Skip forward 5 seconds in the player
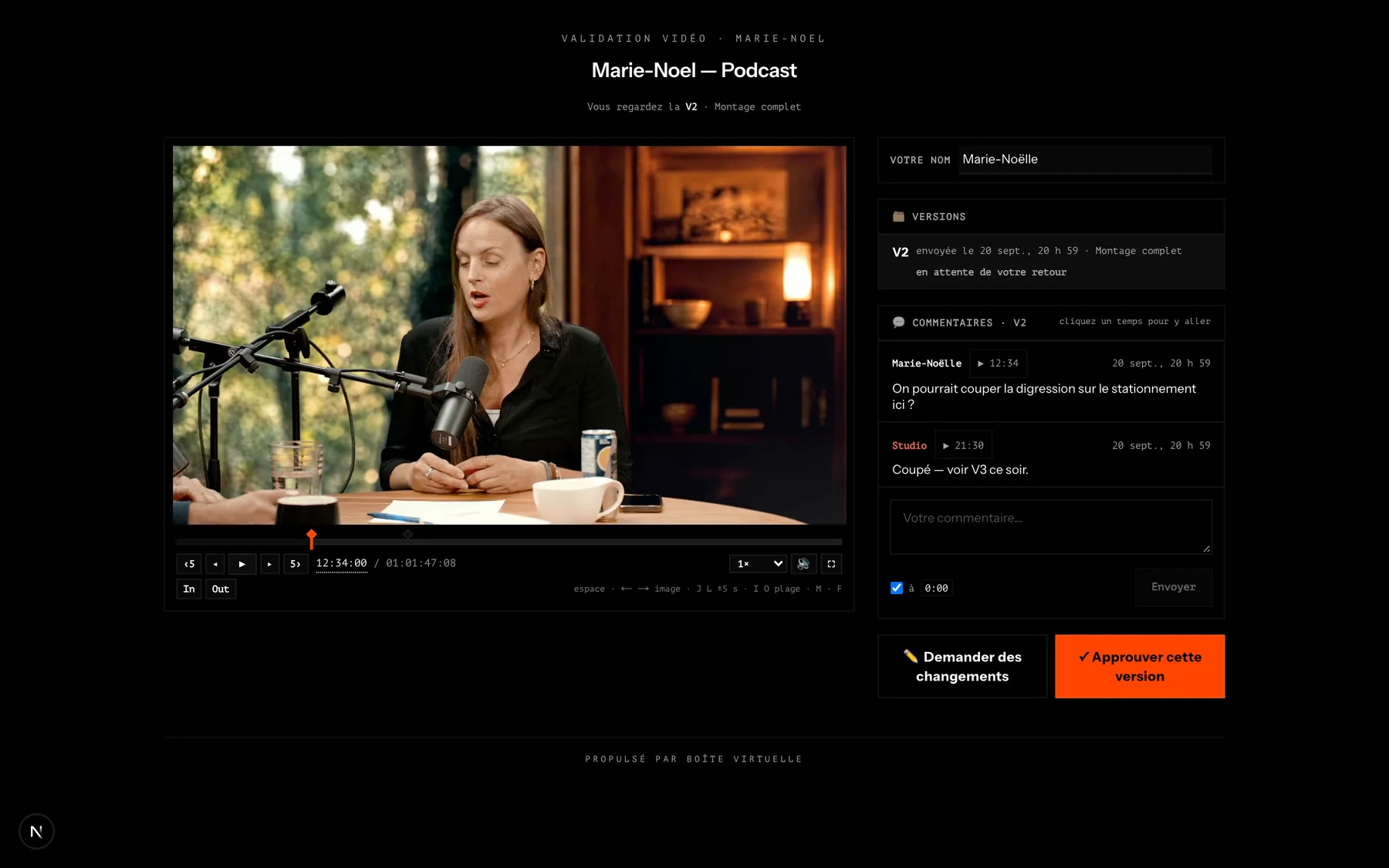Image resolution: width=1389 pixels, height=868 pixels. 296,564
